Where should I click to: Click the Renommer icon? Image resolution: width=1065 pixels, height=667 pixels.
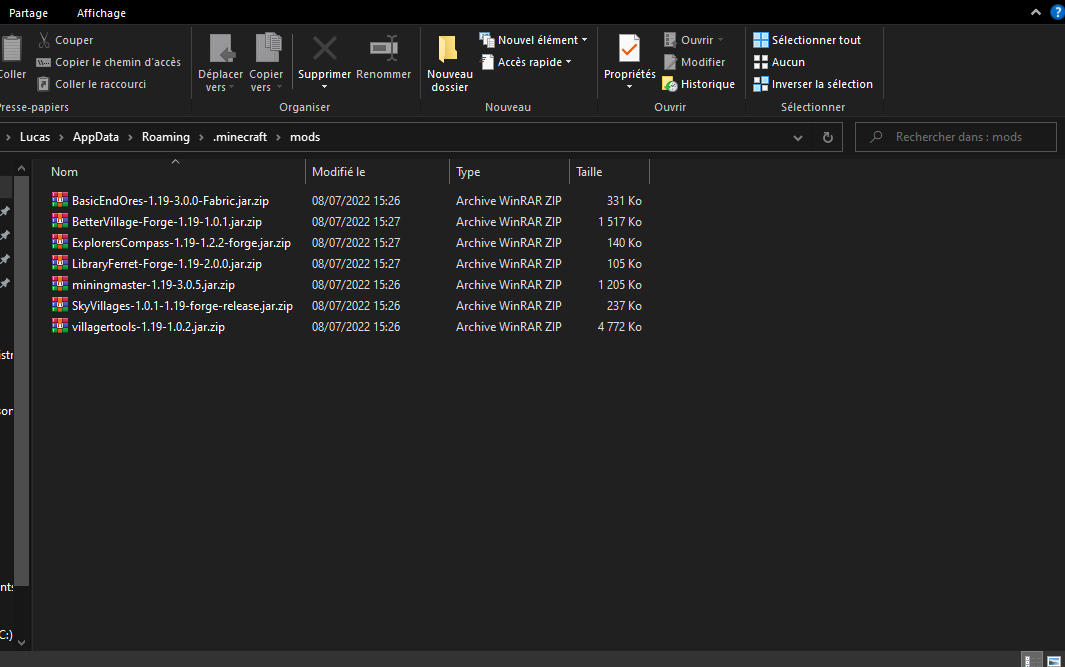(x=384, y=48)
